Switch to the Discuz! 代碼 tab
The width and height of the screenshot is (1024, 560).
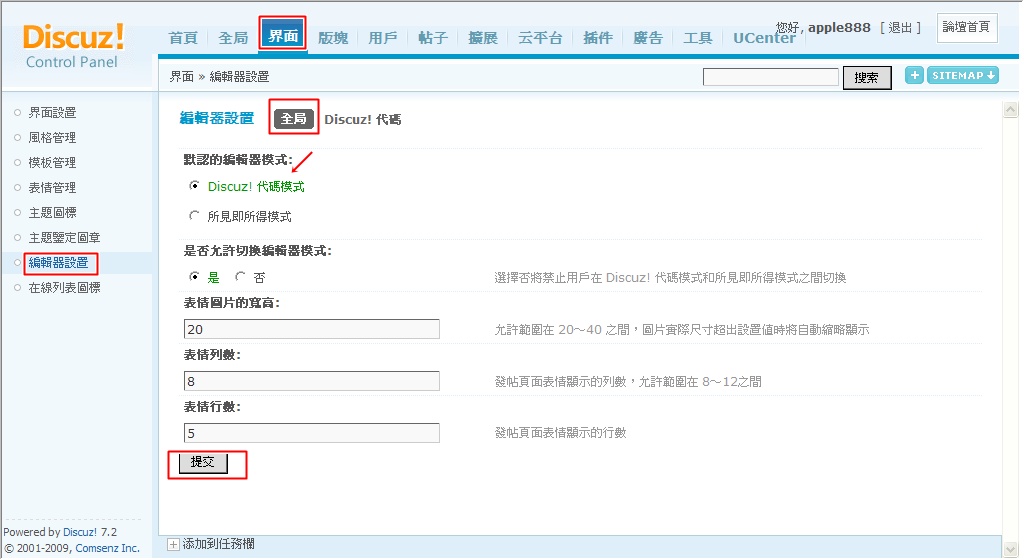(x=362, y=119)
